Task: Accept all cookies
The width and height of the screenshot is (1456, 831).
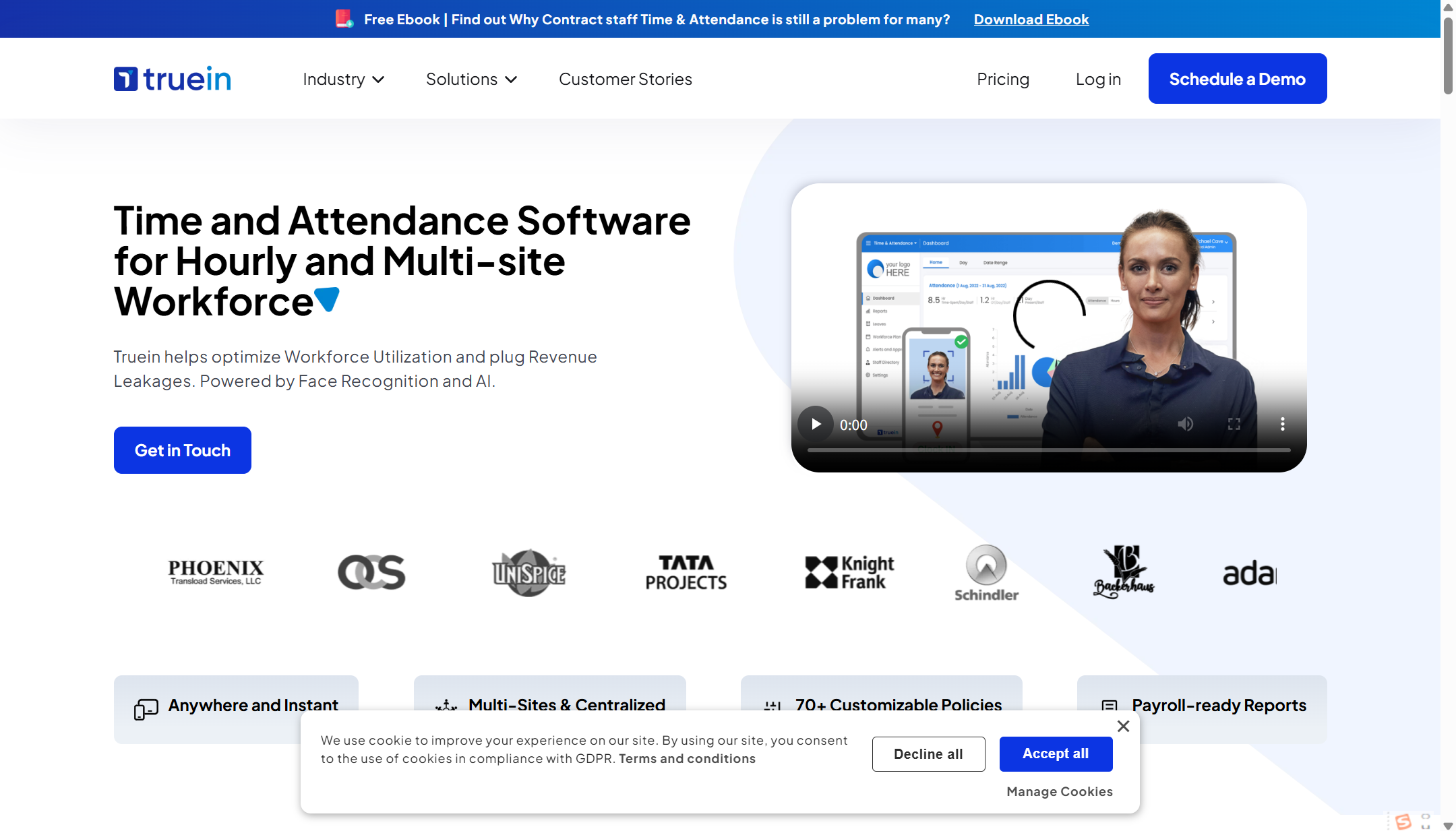Action: [1055, 753]
